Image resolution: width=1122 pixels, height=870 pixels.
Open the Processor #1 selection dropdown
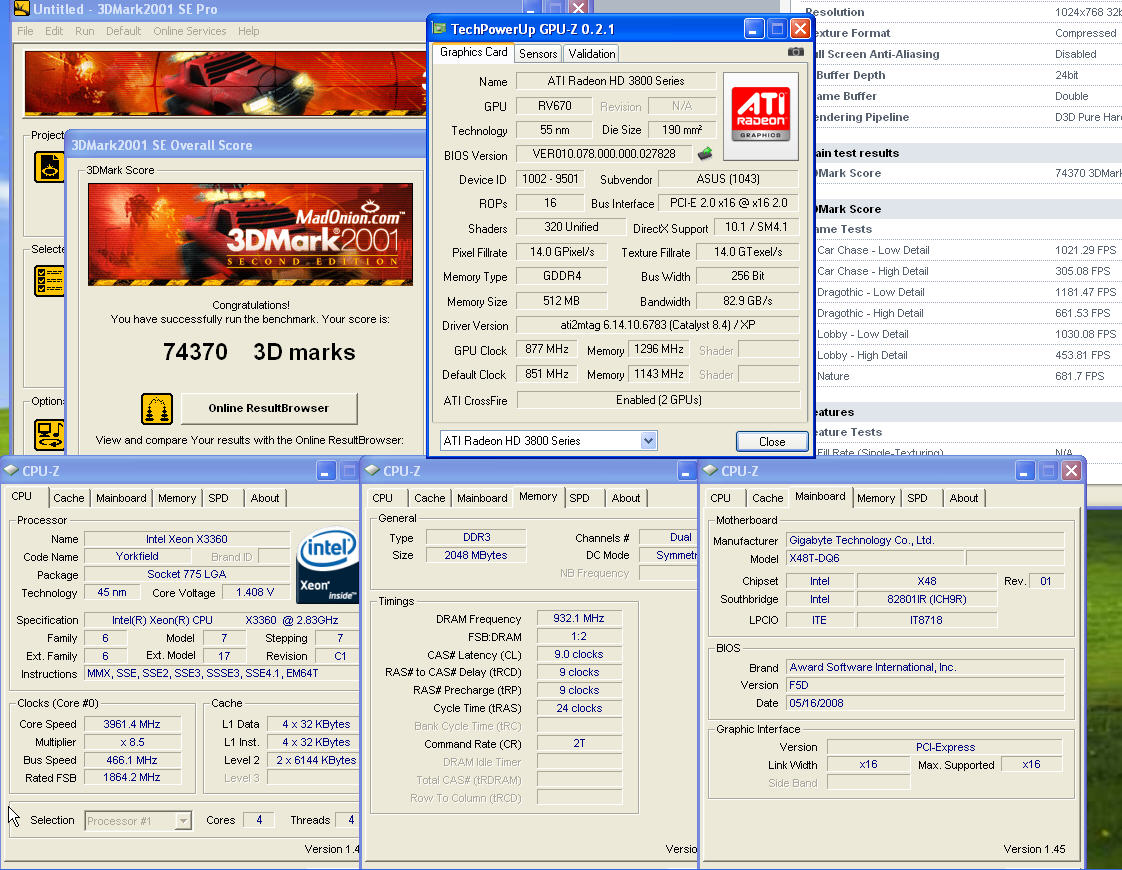pyautogui.click(x=183, y=821)
